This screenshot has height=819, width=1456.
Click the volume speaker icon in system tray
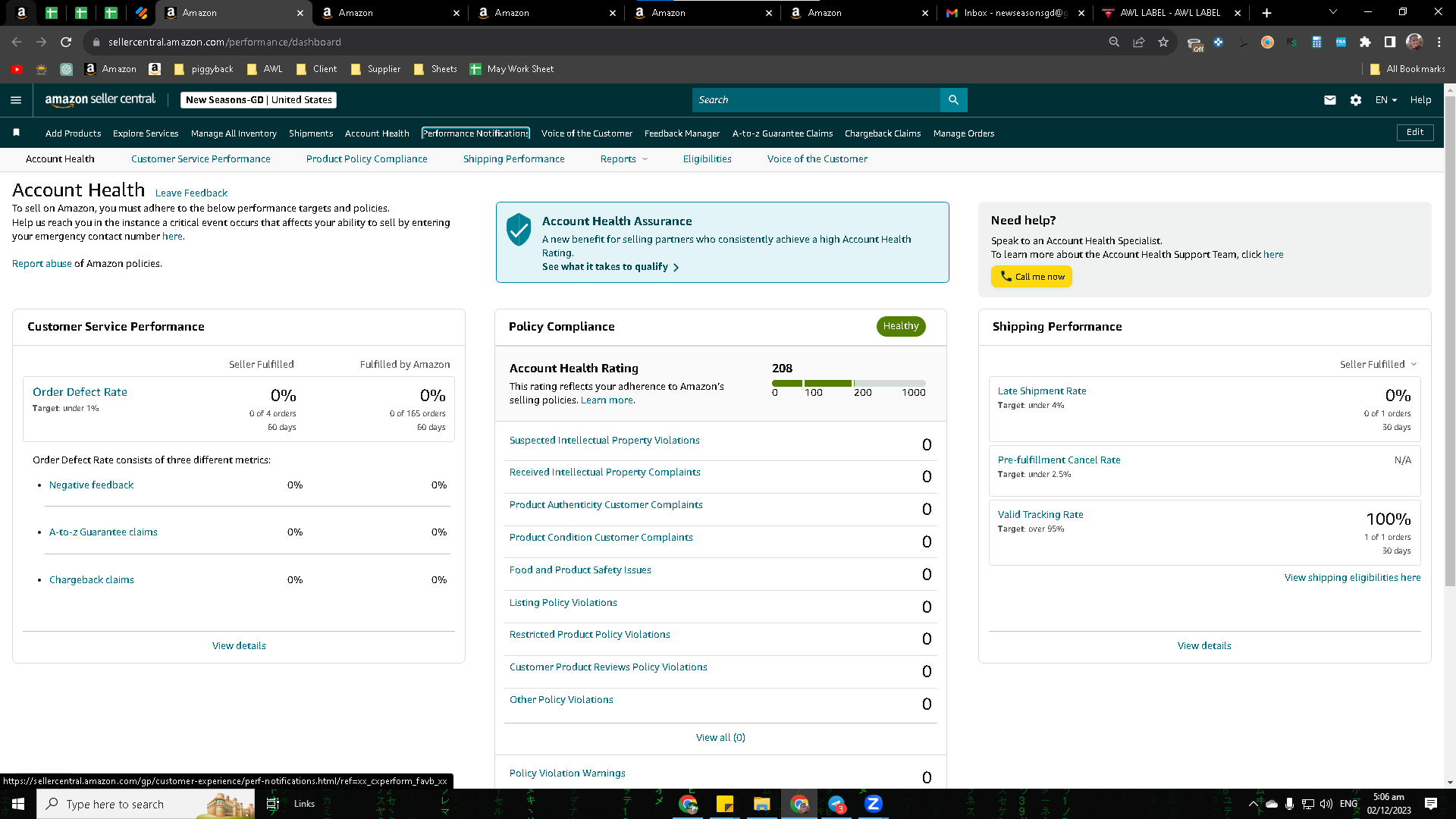point(1326,804)
